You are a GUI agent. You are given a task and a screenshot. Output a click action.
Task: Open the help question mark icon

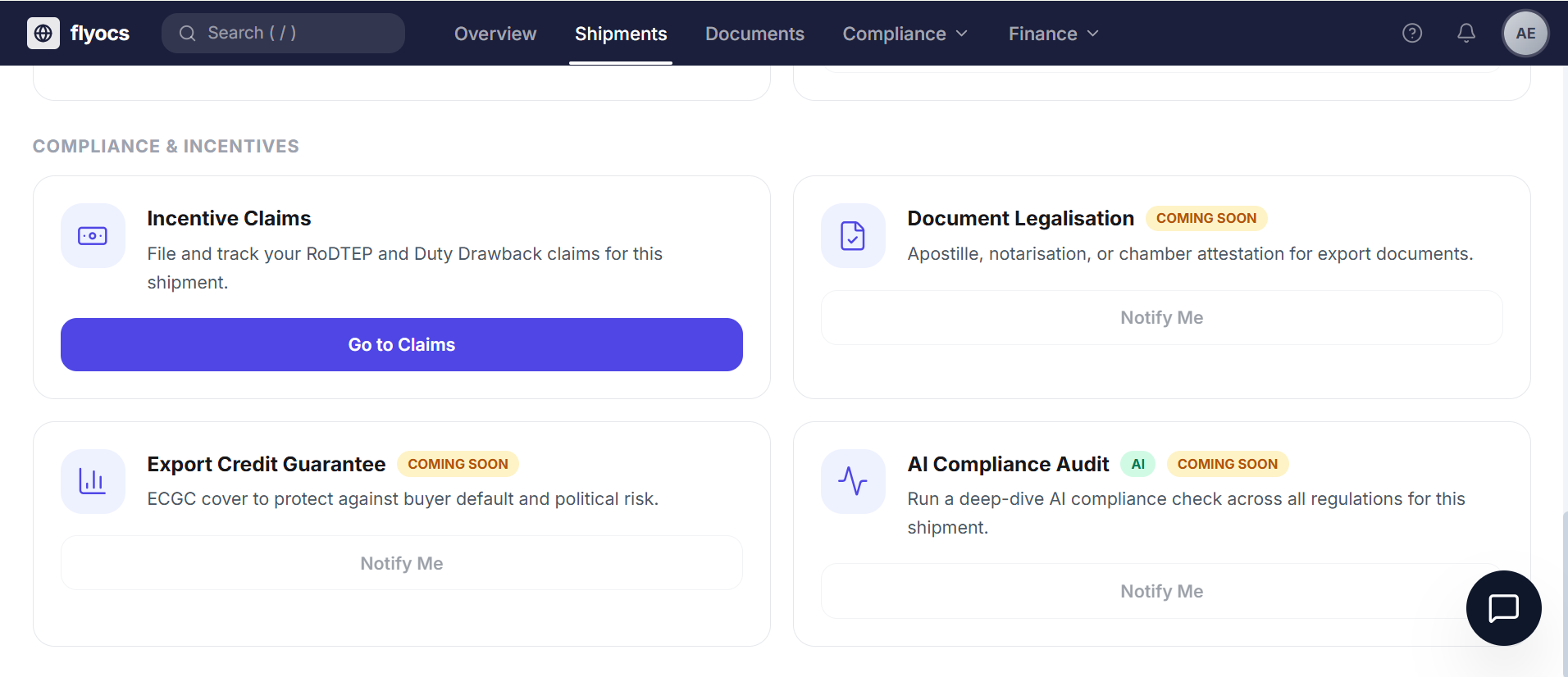point(1412,33)
